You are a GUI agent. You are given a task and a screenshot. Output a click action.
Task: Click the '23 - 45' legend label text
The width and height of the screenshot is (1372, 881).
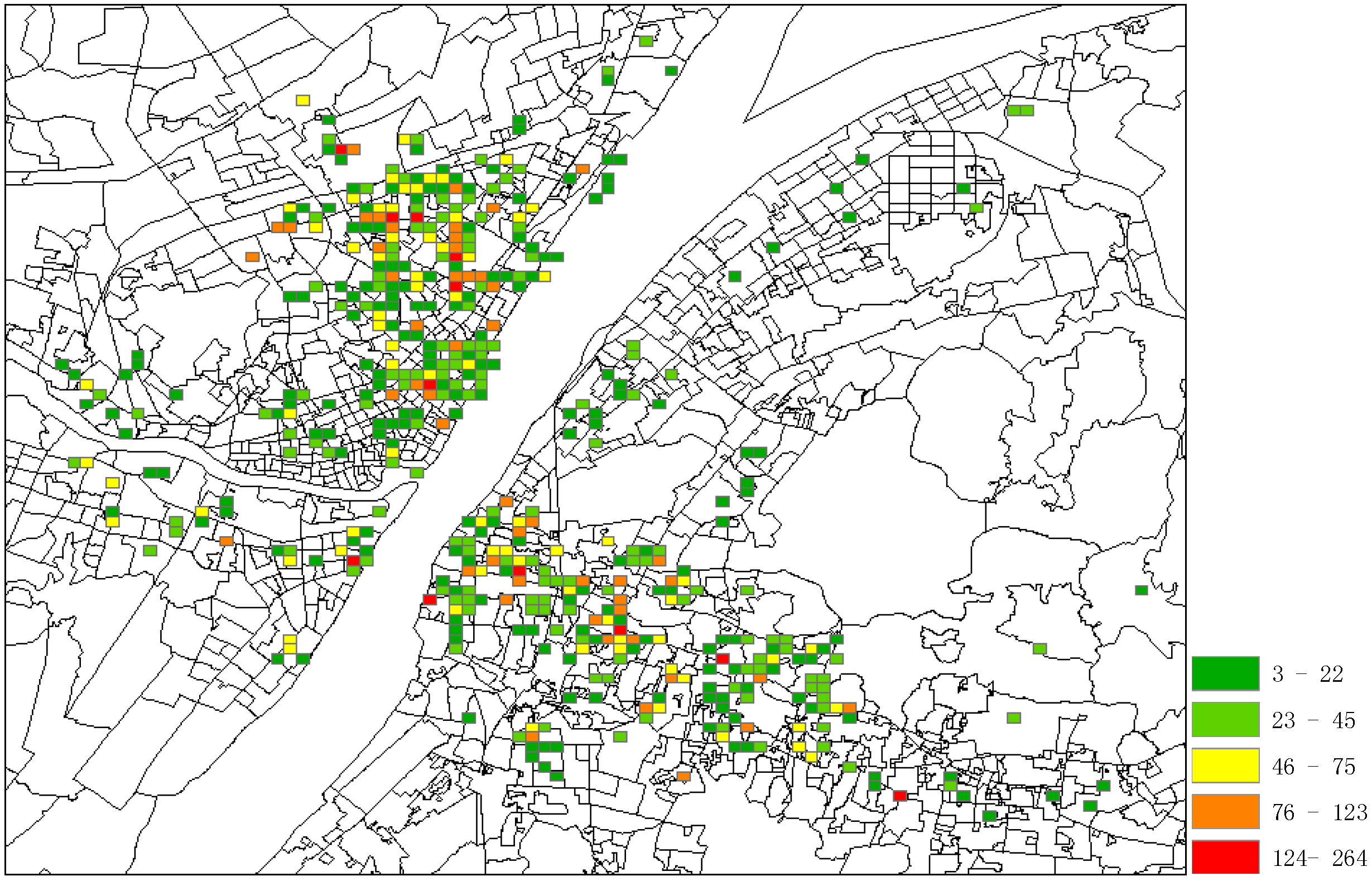tap(1313, 720)
